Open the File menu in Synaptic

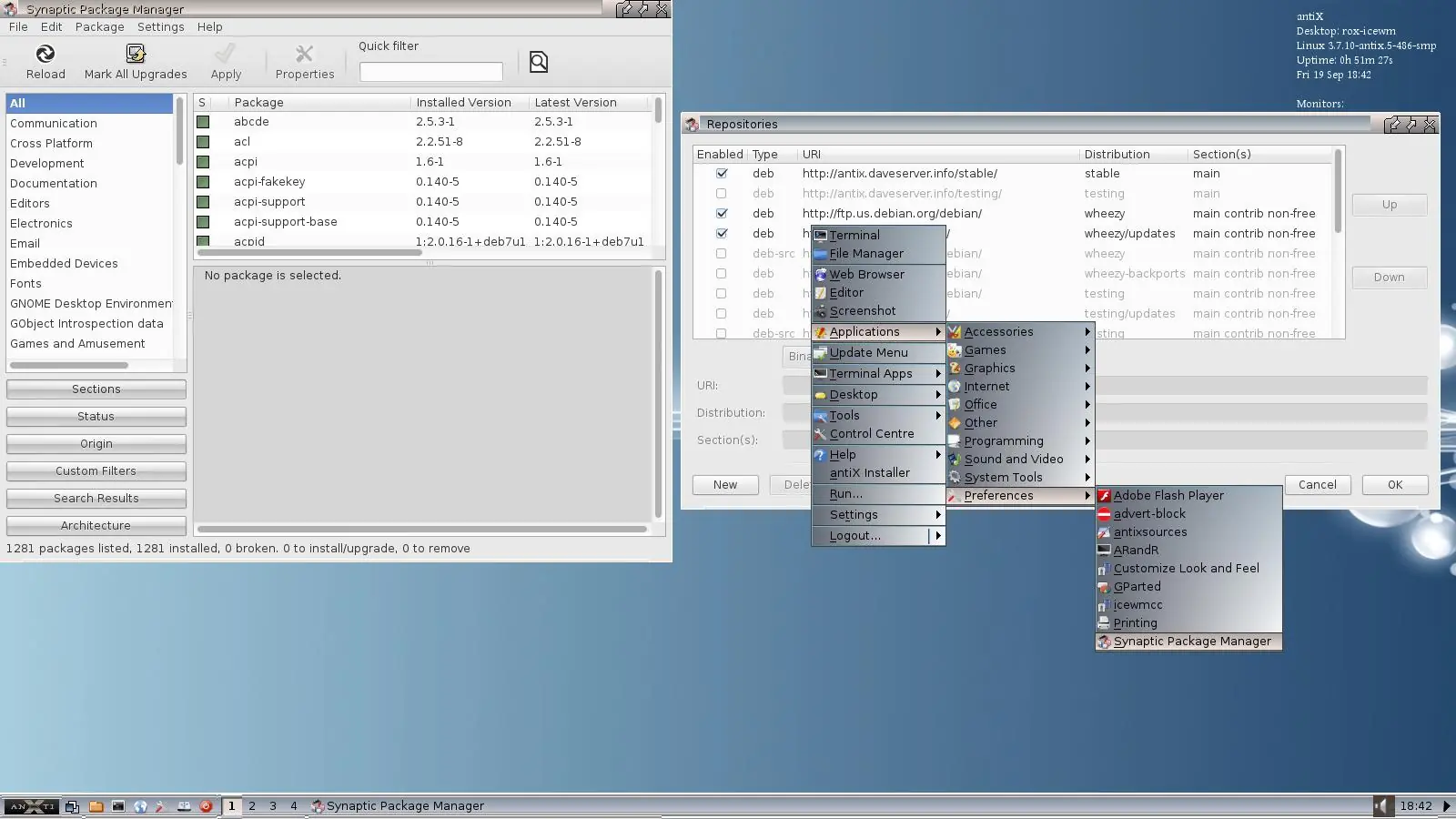pos(18,27)
